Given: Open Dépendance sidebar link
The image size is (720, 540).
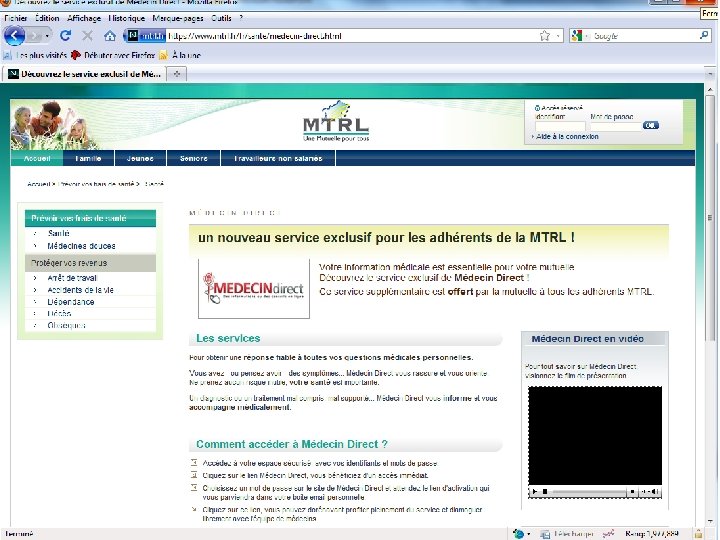Looking at the screenshot, I should (x=71, y=302).
